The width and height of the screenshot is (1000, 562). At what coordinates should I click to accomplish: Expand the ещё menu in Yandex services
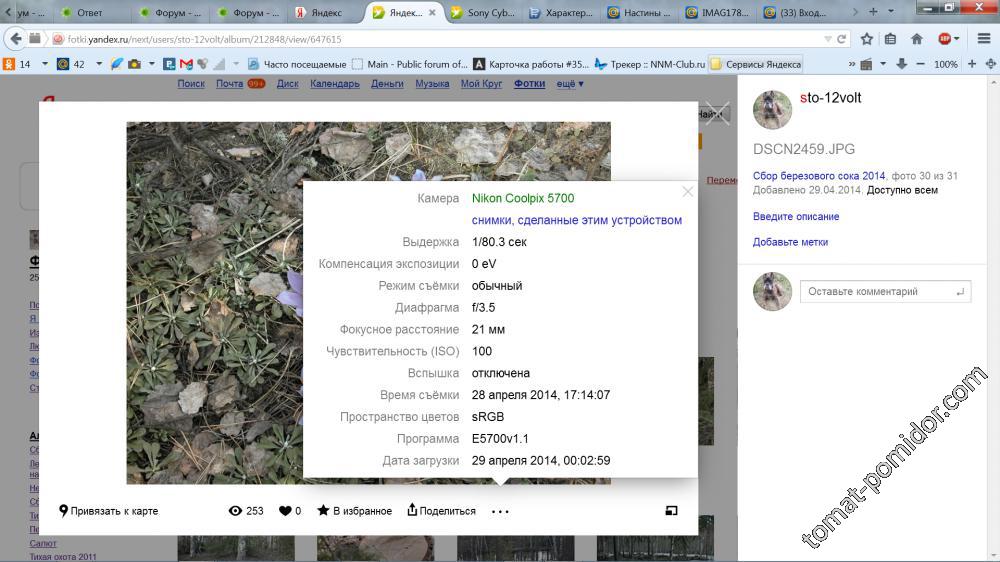(x=570, y=84)
